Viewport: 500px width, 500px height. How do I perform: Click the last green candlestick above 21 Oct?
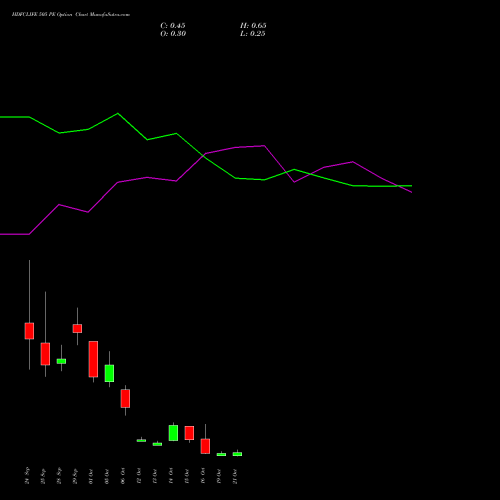click(237, 454)
